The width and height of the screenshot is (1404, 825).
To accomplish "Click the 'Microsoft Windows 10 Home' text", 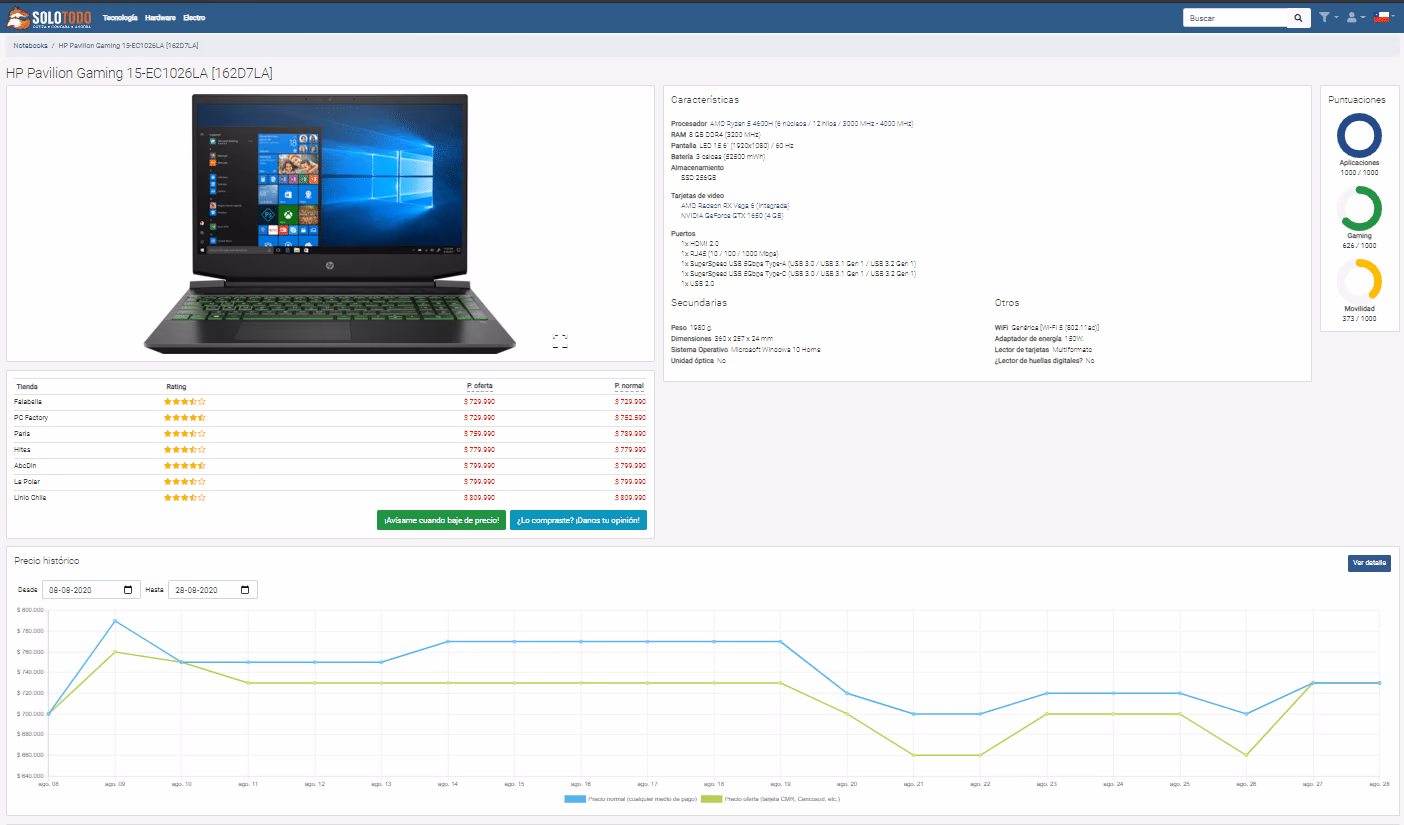I will pos(776,350).
